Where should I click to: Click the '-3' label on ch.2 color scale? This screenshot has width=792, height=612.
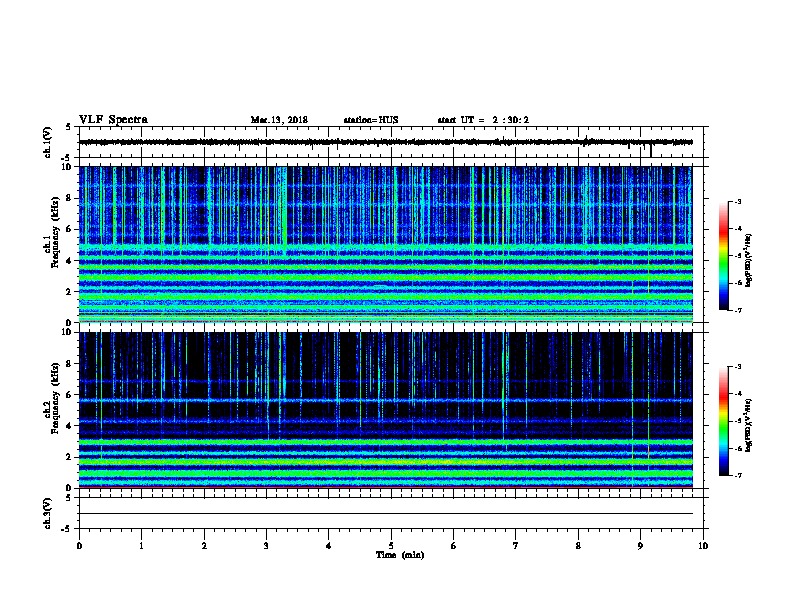738,367
